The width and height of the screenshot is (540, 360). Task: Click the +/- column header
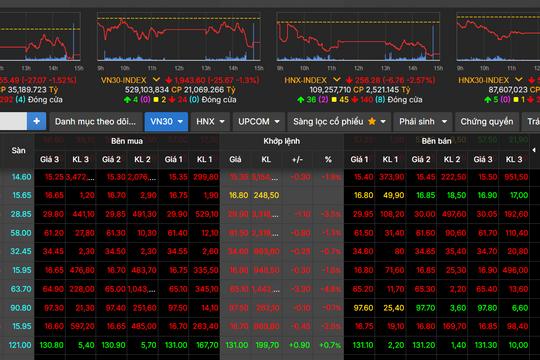click(x=297, y=160)
